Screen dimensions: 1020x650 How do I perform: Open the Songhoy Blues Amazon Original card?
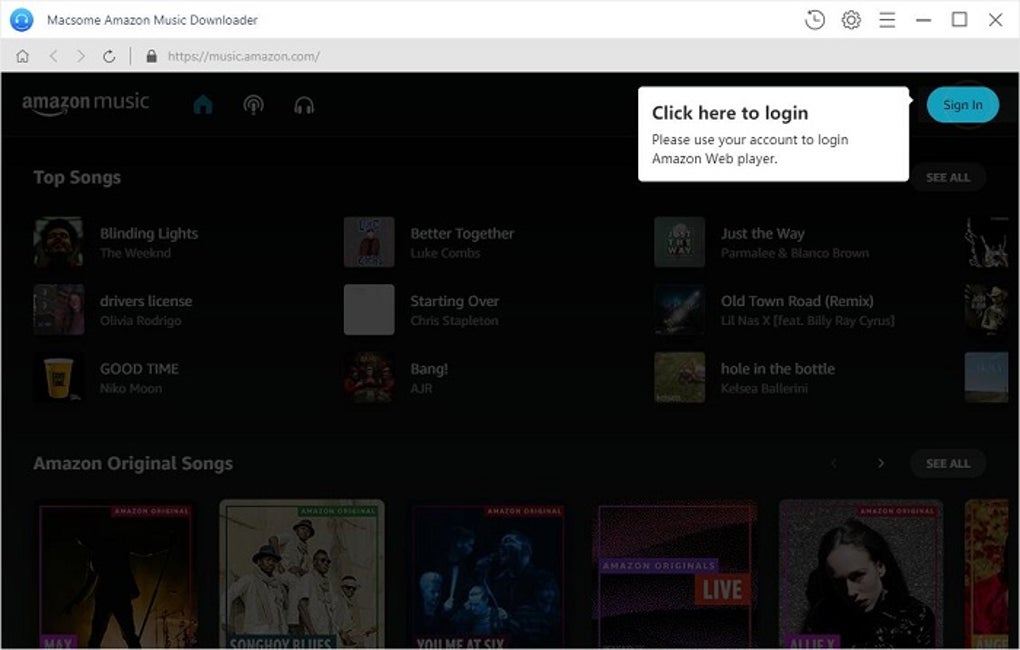coord(302,574)
